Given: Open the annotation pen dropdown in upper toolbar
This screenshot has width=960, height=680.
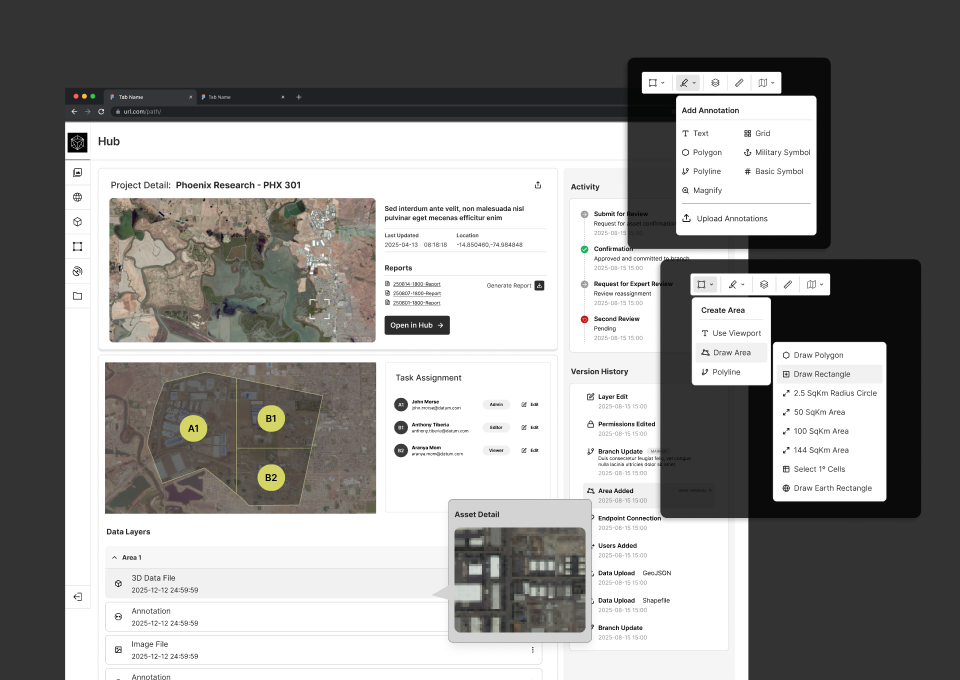Looking at the screenshot, I should point(688,83).
